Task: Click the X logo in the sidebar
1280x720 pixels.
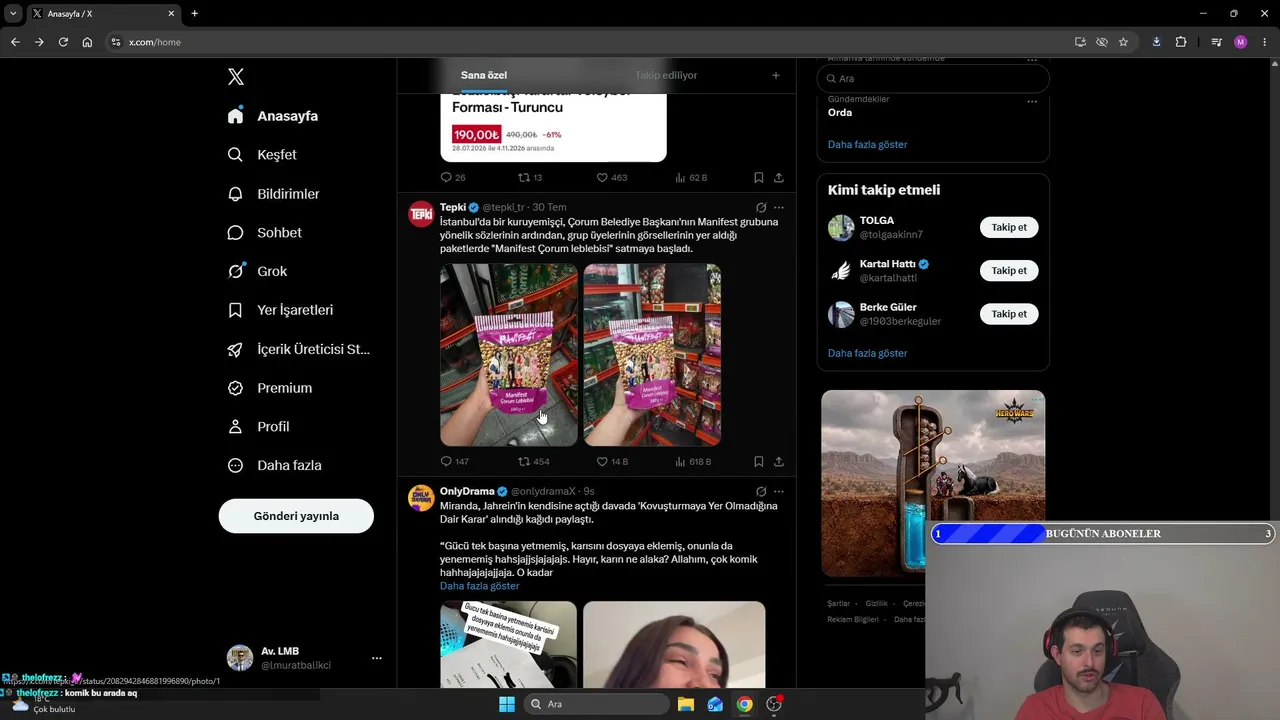Action: 236,77
